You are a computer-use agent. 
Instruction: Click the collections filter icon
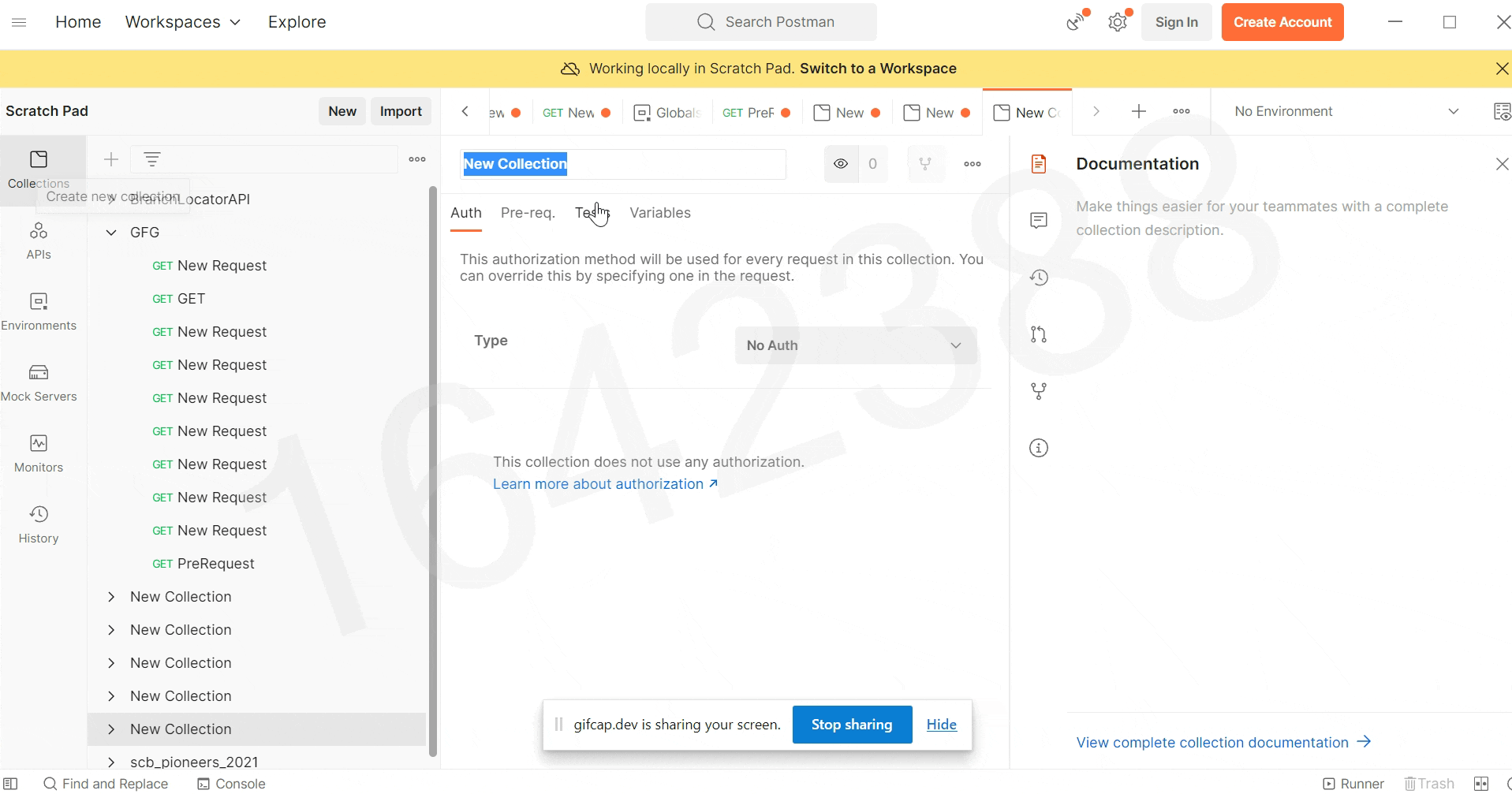(152, 159)
